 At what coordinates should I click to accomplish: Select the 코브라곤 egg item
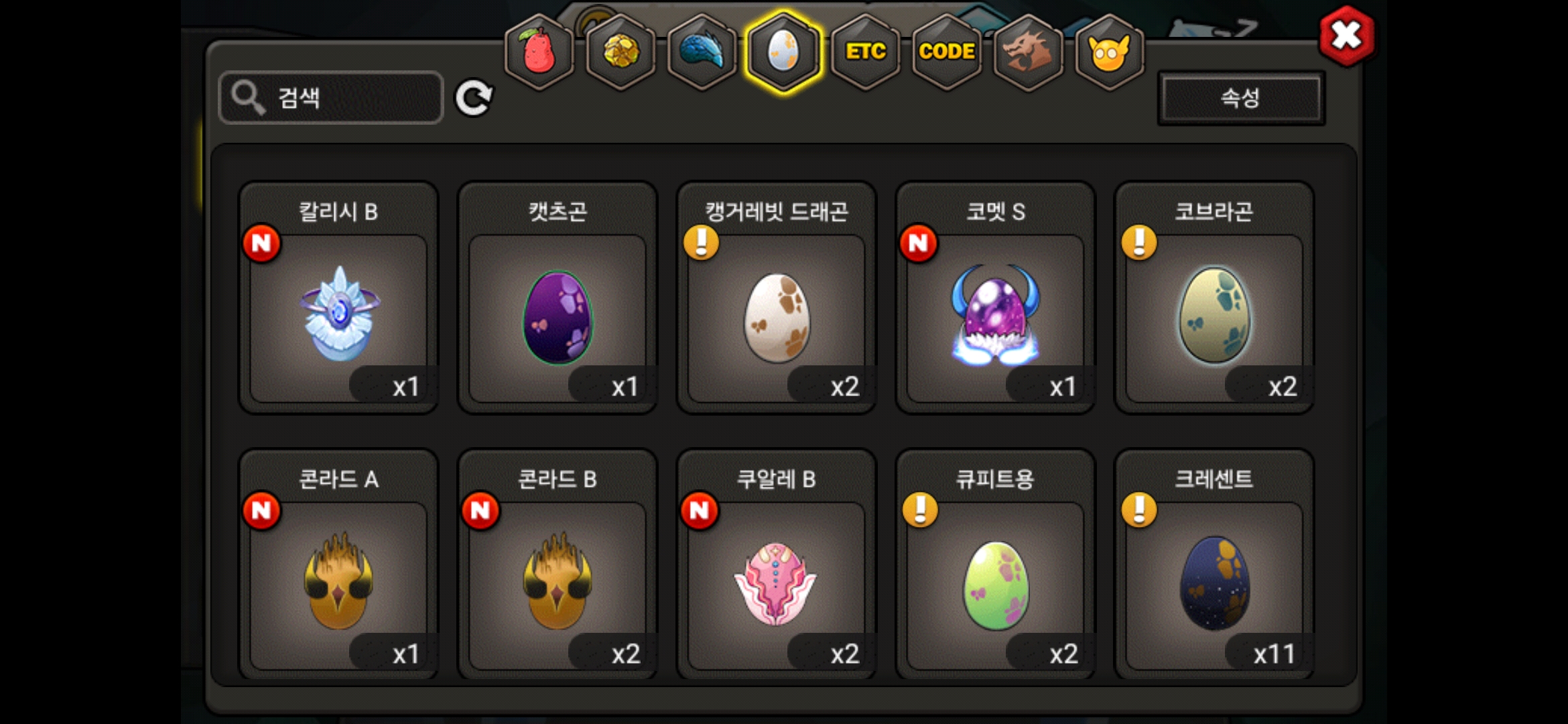click(1214, 298)
